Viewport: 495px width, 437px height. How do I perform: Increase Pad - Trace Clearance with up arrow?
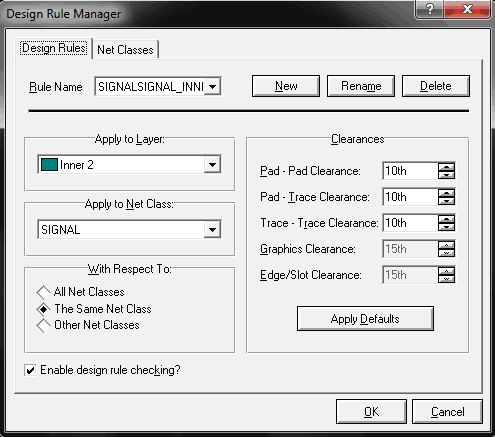pyautogui.click(x=446, y=193)
